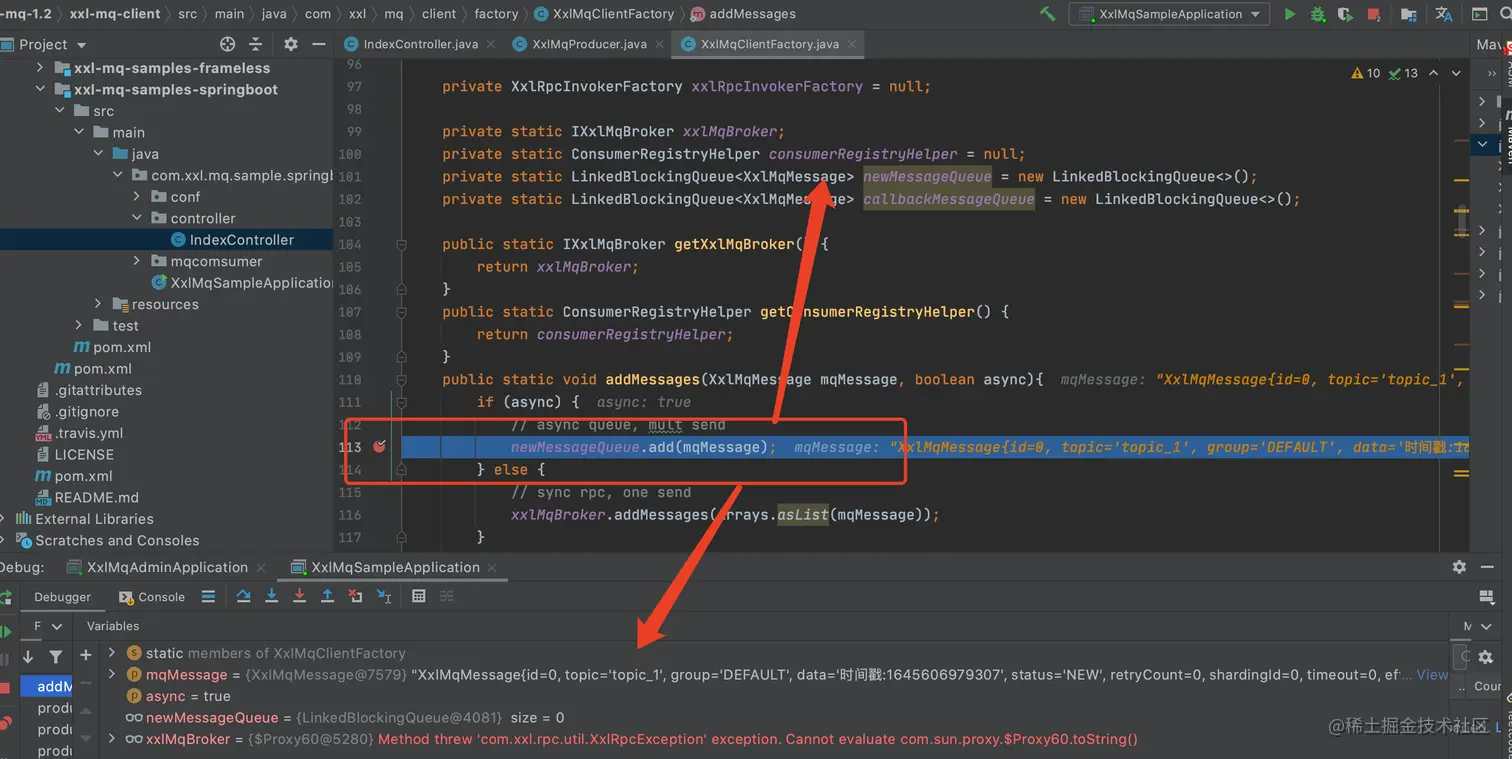Open Project Structure from the top toolbar
The width and height of the screenshot is (1512, 759).
coord(1408,14)
